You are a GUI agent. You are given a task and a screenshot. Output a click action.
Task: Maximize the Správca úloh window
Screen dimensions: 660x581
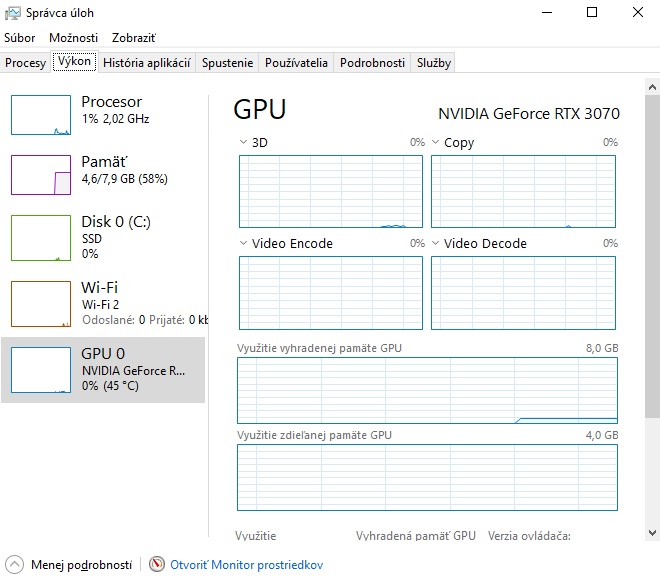[x=592, y=13]
